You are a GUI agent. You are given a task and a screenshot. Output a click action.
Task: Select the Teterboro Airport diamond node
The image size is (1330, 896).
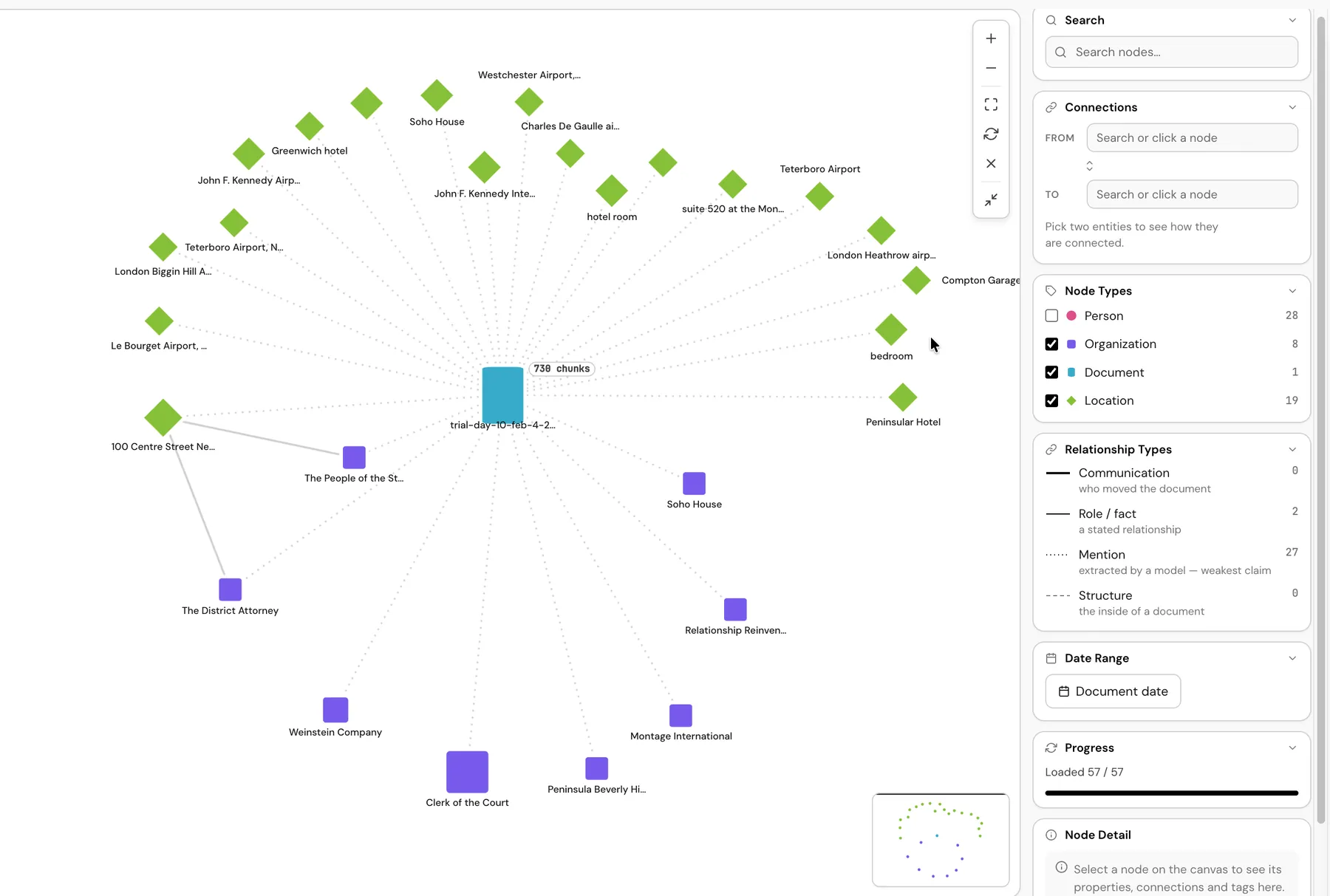[x=819, y=196]
